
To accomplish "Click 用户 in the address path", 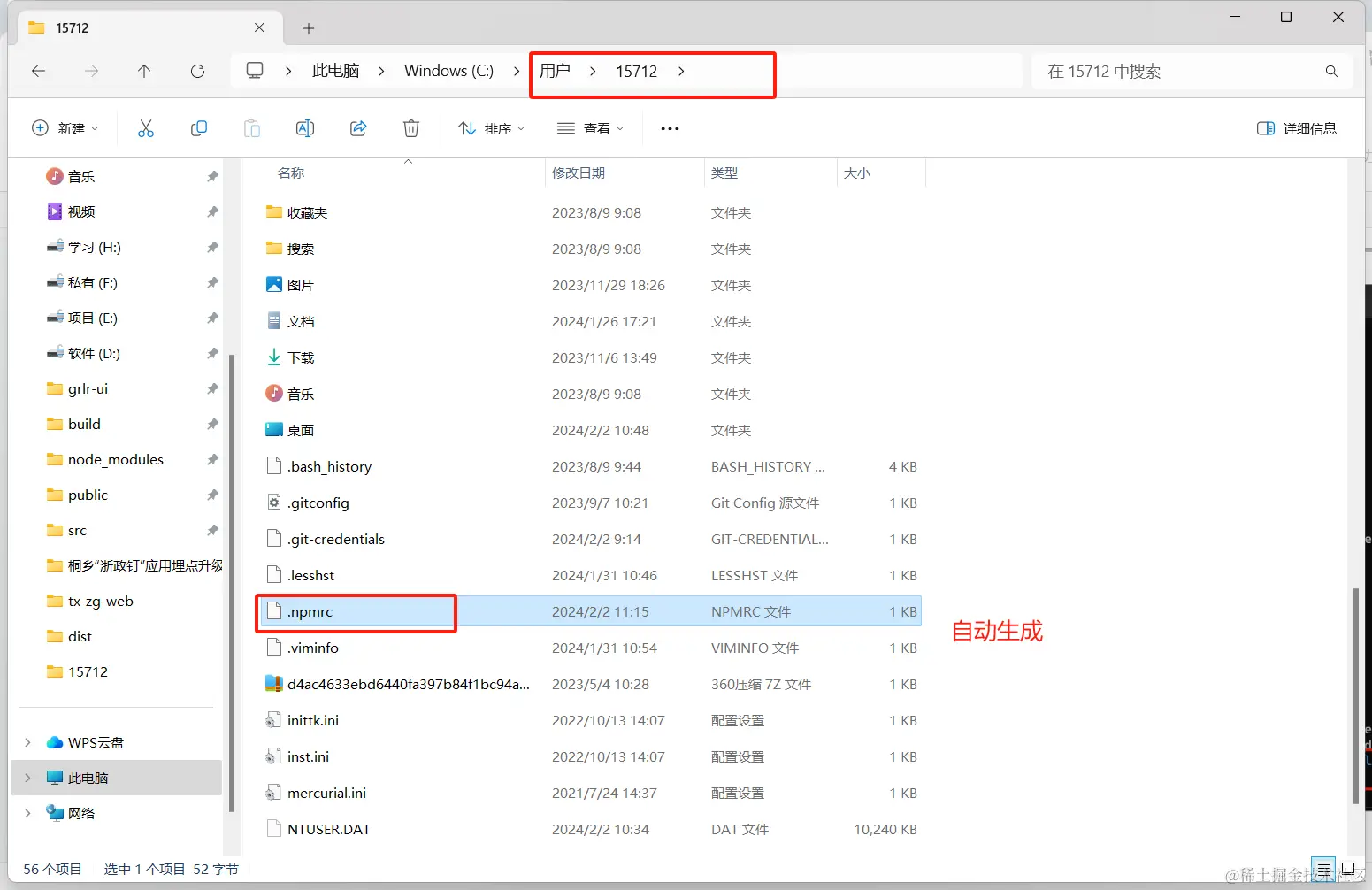I will 556,71.
